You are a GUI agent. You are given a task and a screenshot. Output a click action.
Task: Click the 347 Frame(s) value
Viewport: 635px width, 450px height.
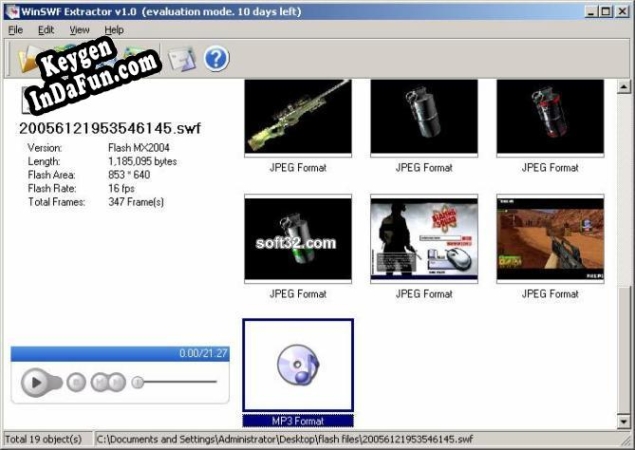(136, 202)
